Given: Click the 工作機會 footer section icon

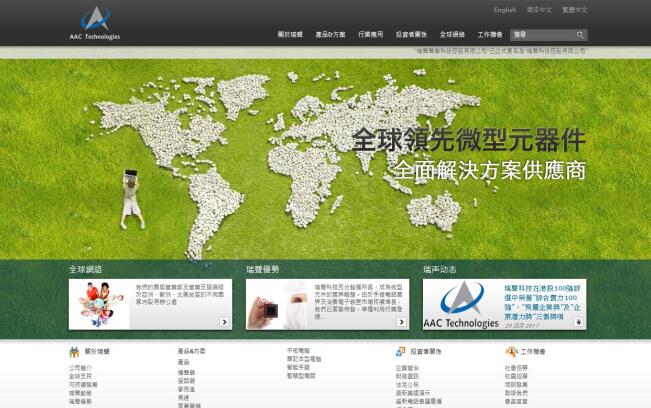Looking at the screenshot, I should click(510, 352).
